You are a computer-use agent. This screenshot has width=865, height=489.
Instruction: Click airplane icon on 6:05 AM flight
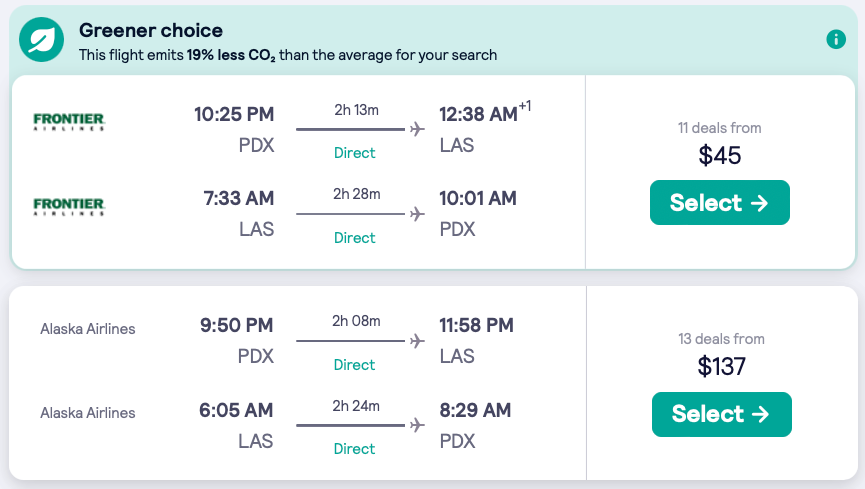(x=417, y=426)
